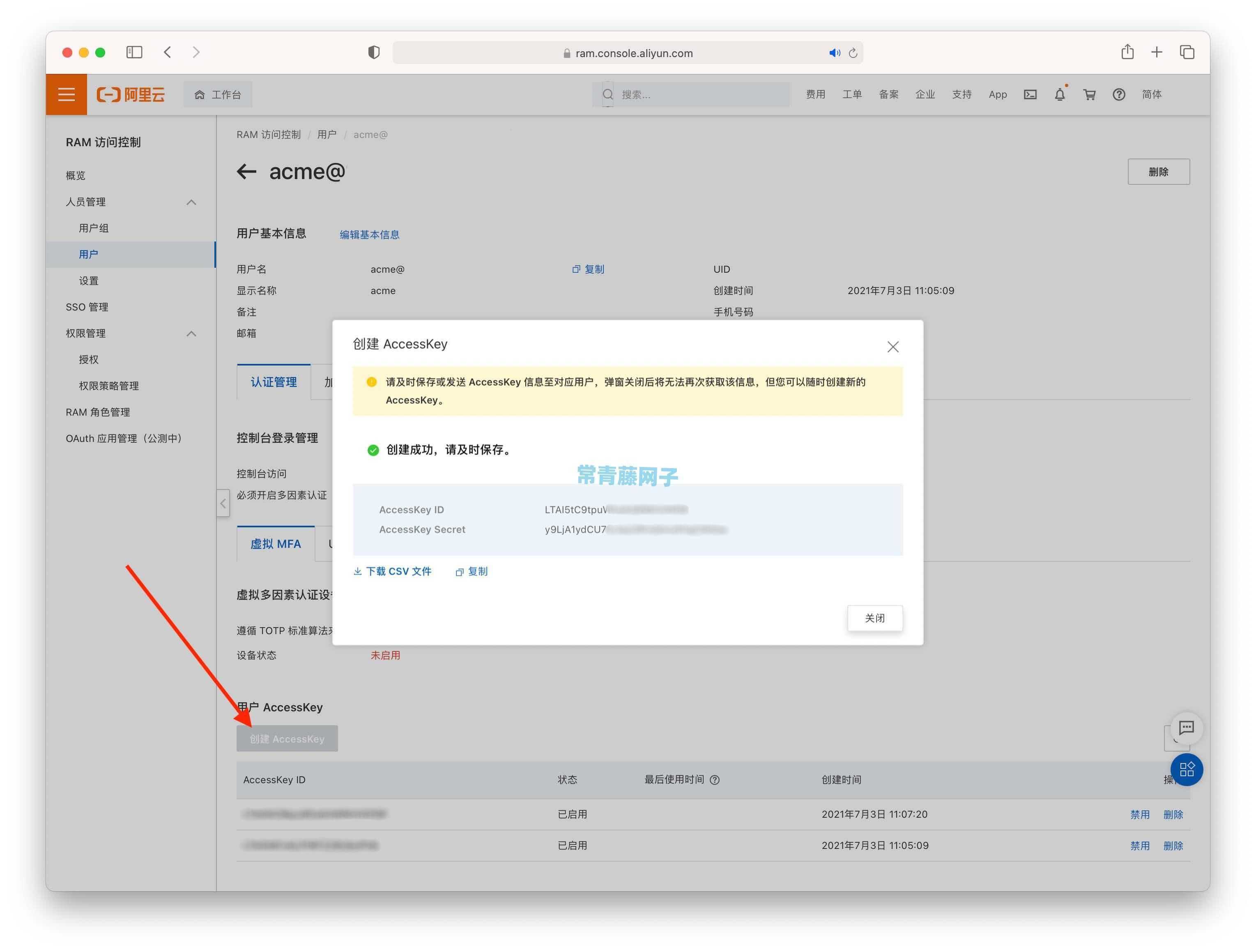This screenshot has height=952, width=1256.
Task: Click the Safari address bar
Action: (x=628, y=53)
